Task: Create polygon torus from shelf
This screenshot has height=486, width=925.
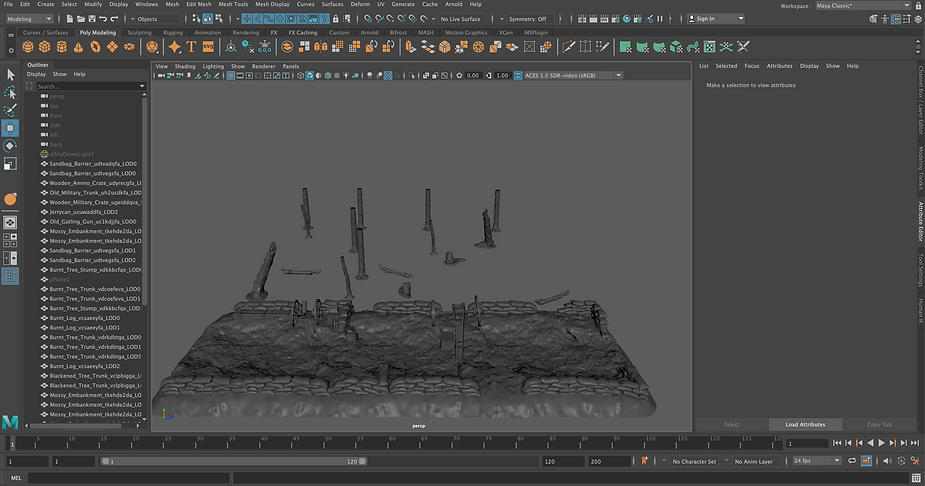Action: pyautogui.click(x=95, y=47)
